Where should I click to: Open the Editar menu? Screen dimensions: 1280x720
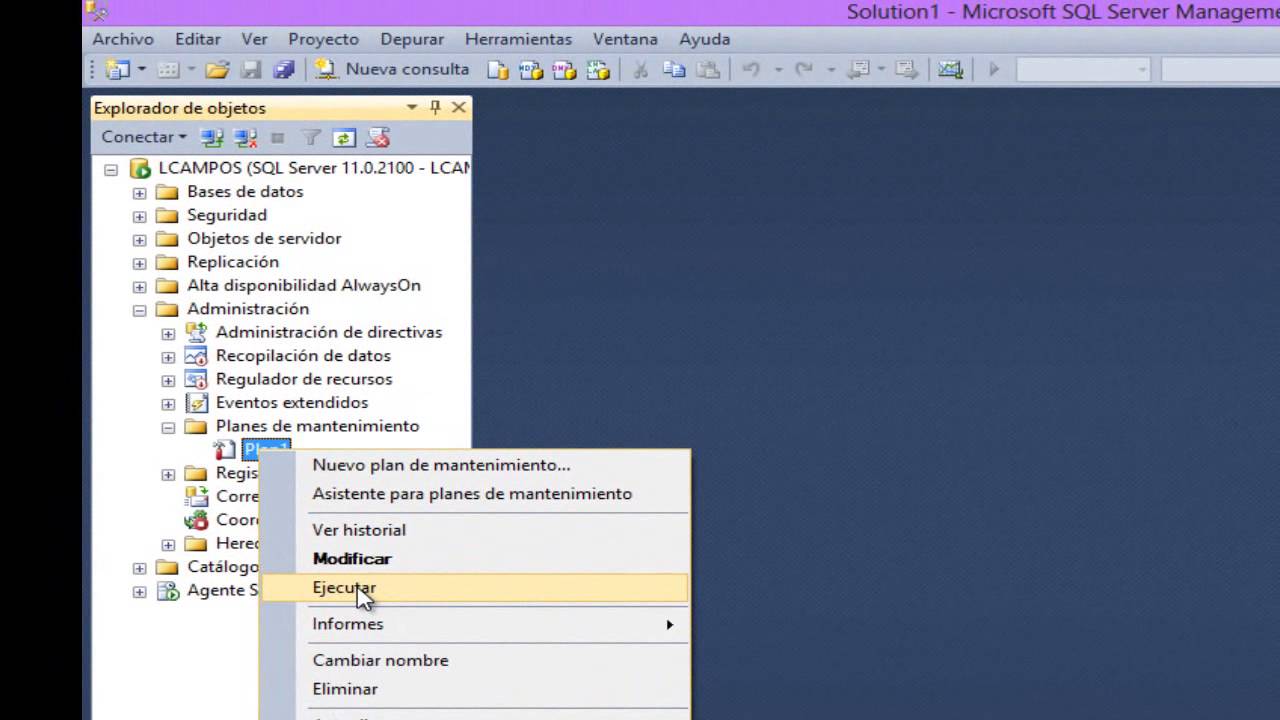point(198,39)
